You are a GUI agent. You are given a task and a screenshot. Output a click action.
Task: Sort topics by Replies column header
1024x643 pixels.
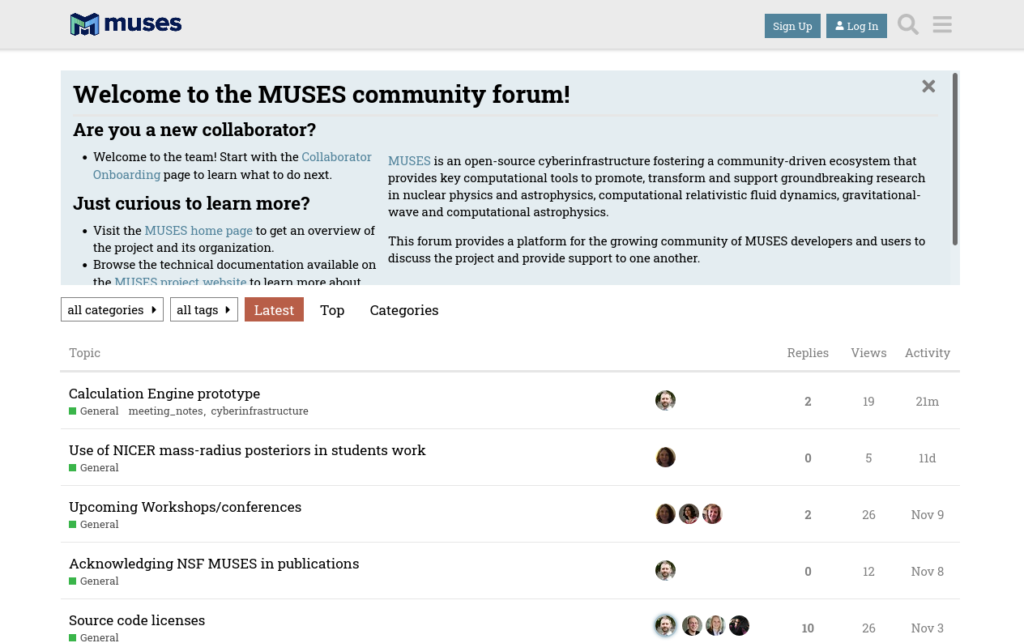coord(807,353)
